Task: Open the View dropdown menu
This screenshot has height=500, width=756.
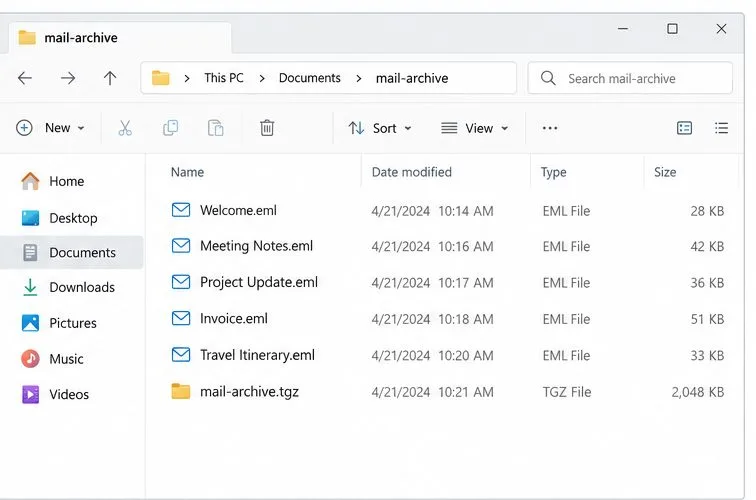Action: tap(474, 128)
